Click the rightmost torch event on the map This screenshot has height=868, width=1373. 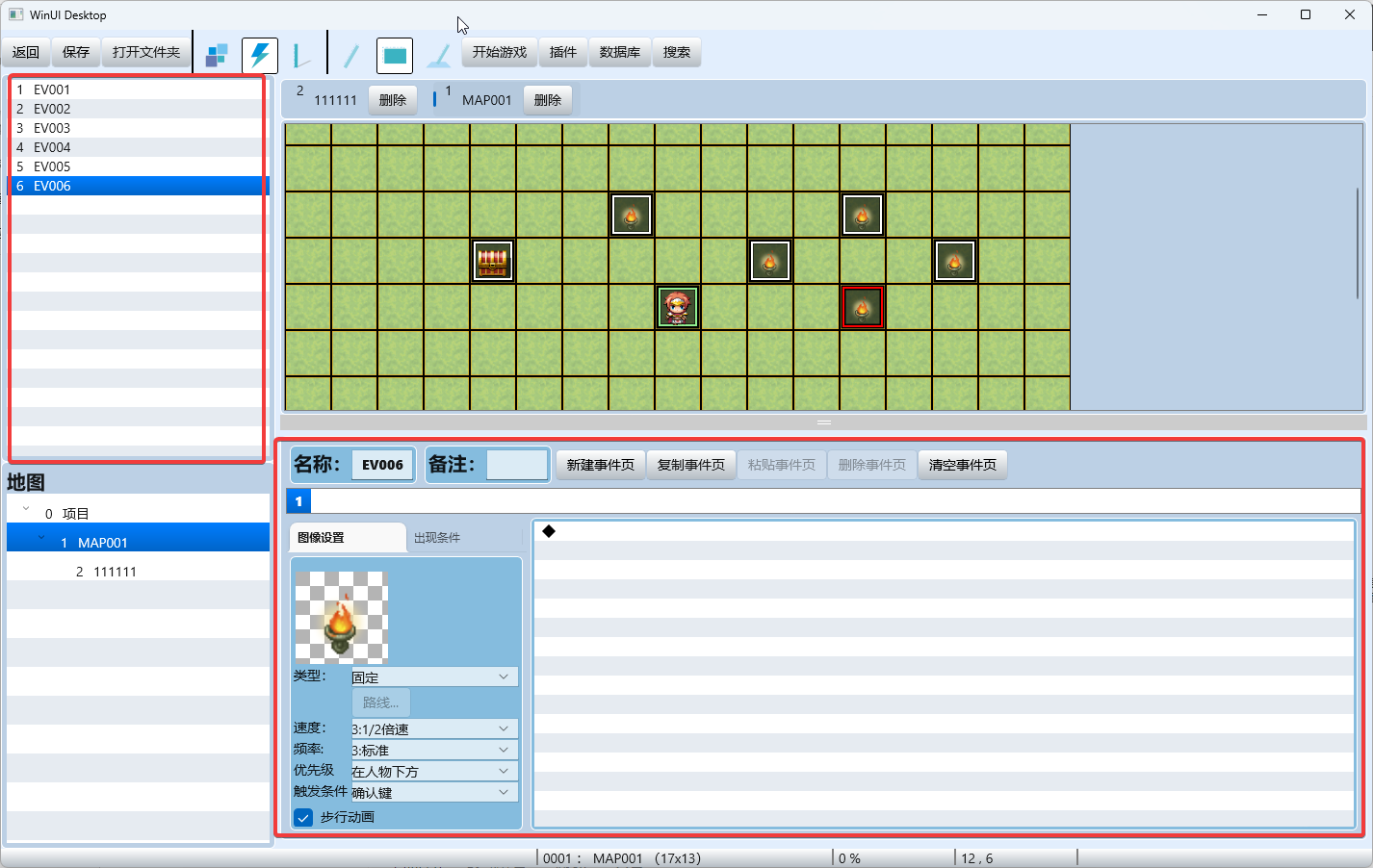coord(955,261)
